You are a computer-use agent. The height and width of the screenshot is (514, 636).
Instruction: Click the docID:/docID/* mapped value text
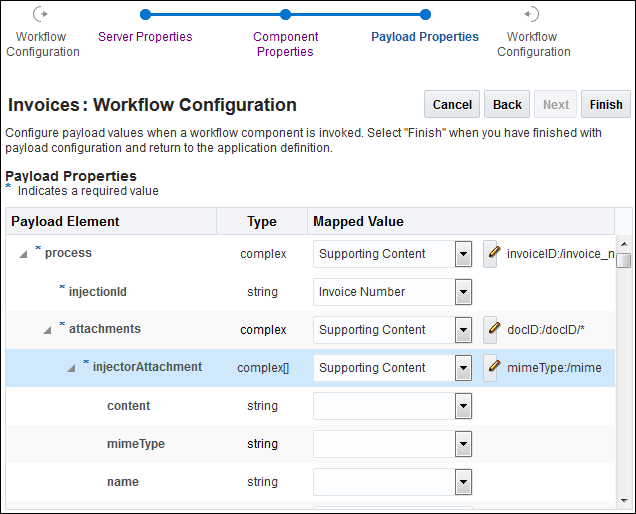(x=546, y=330)
